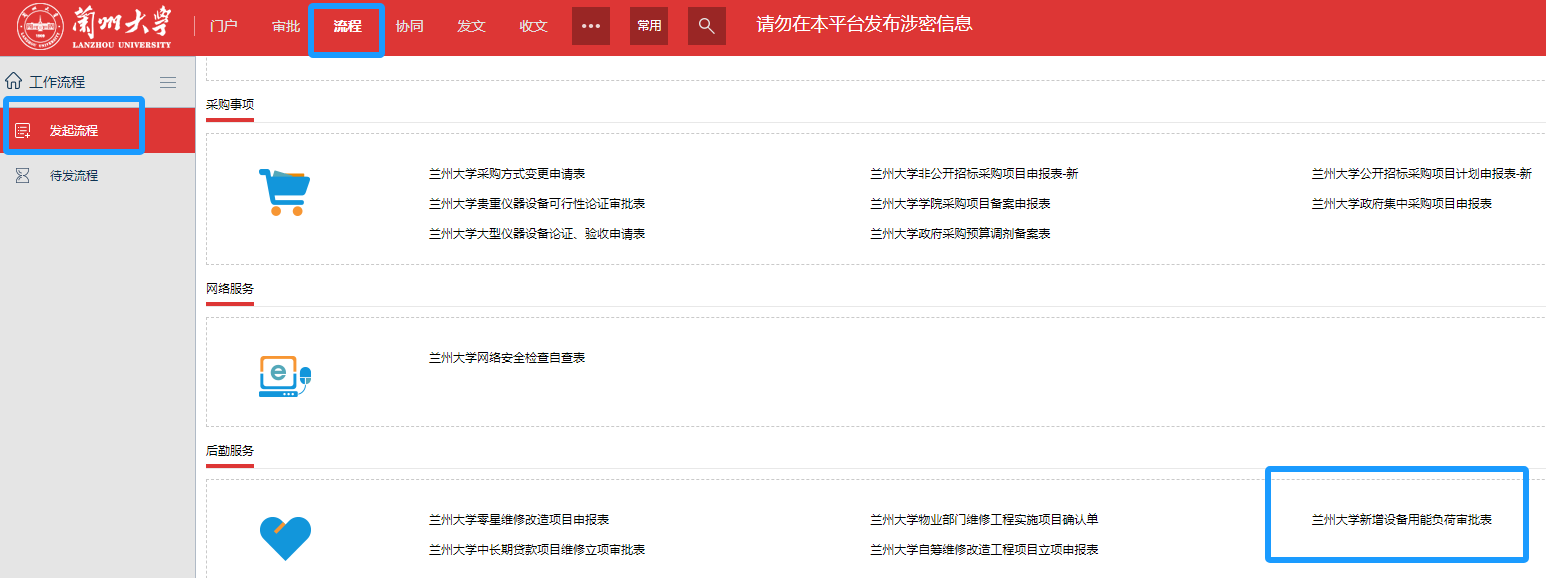Image resolution: width=1546 pixels, height=578 pixels.
Task: Click the 请勿在本平台发布涉密信息 notice
Action: [x=864, y=24]
